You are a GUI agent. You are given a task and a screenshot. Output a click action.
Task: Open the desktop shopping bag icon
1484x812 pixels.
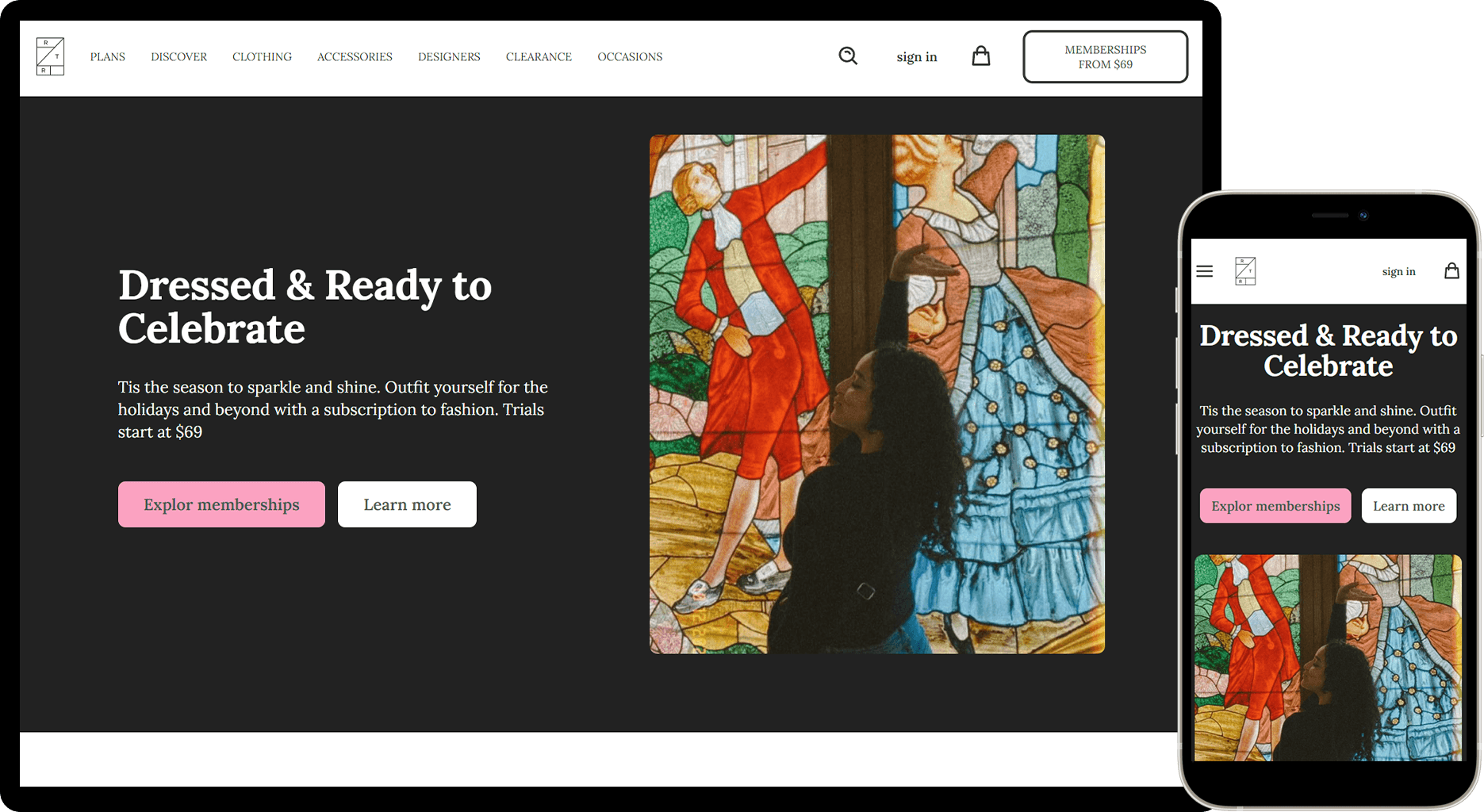pyautogui.click(x=981, y=56)
